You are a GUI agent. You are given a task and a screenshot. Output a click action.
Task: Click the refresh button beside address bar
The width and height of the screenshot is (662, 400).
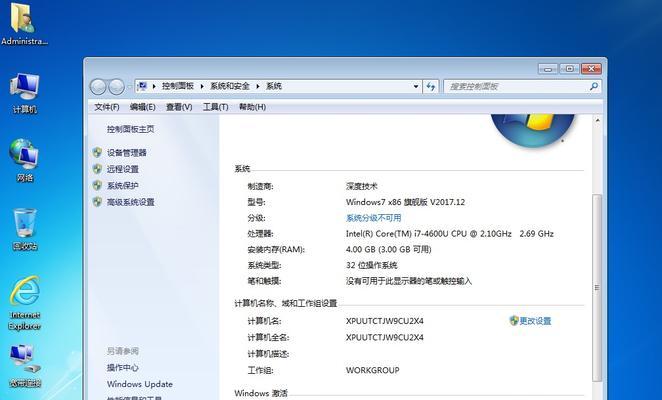[x=431, y=86]
